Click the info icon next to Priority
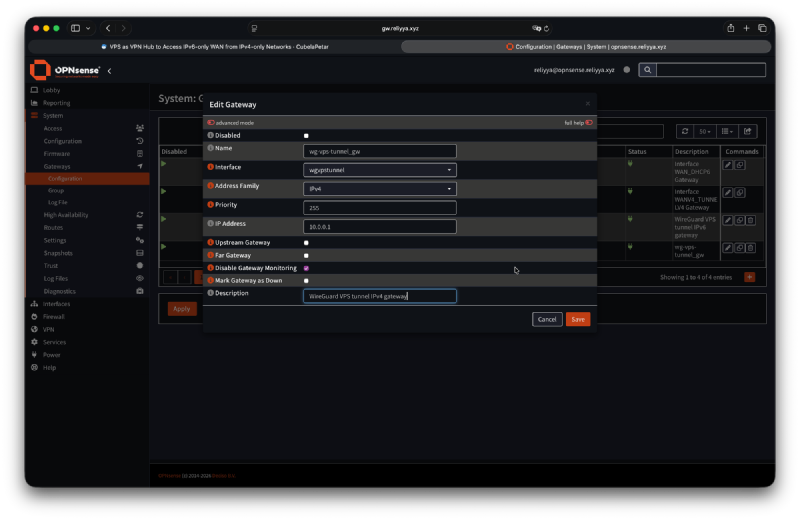The height and width of the screenshot is (520, 800). click(210, 205)
